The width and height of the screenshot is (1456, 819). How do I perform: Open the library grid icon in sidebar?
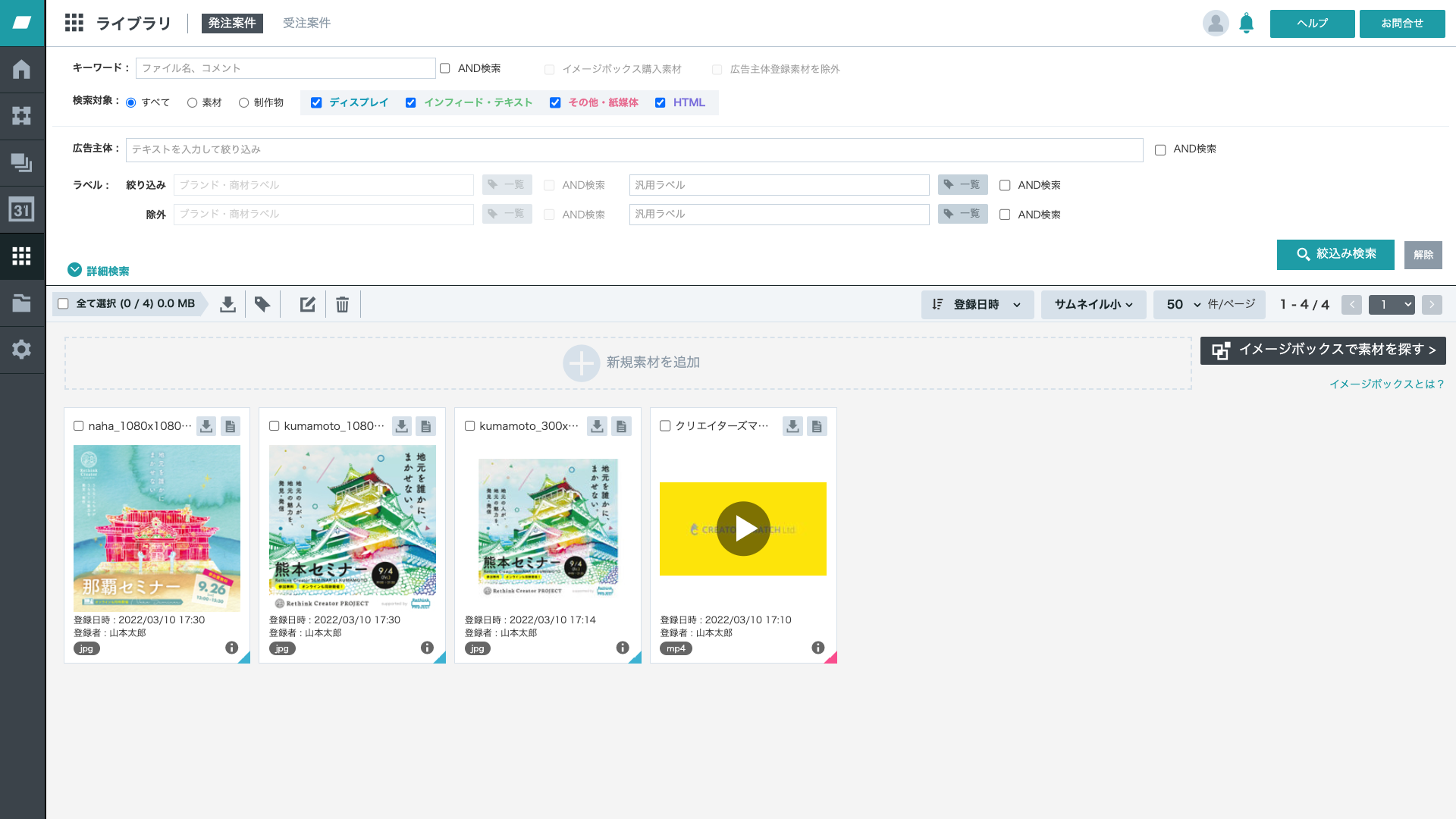pos(21,256)
